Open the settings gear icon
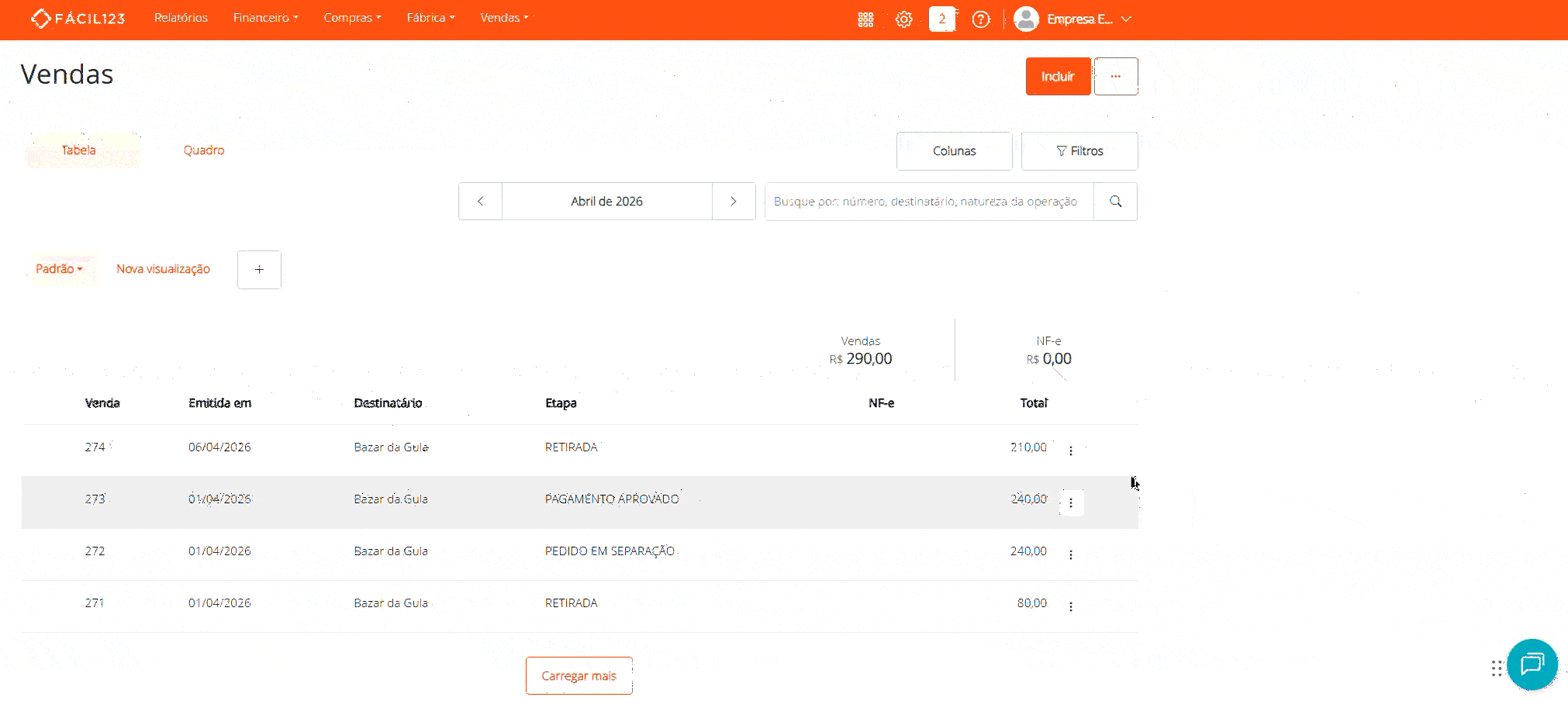This screenshot has width=1568, height=701. pyautogui.click(x=904, y=19)
